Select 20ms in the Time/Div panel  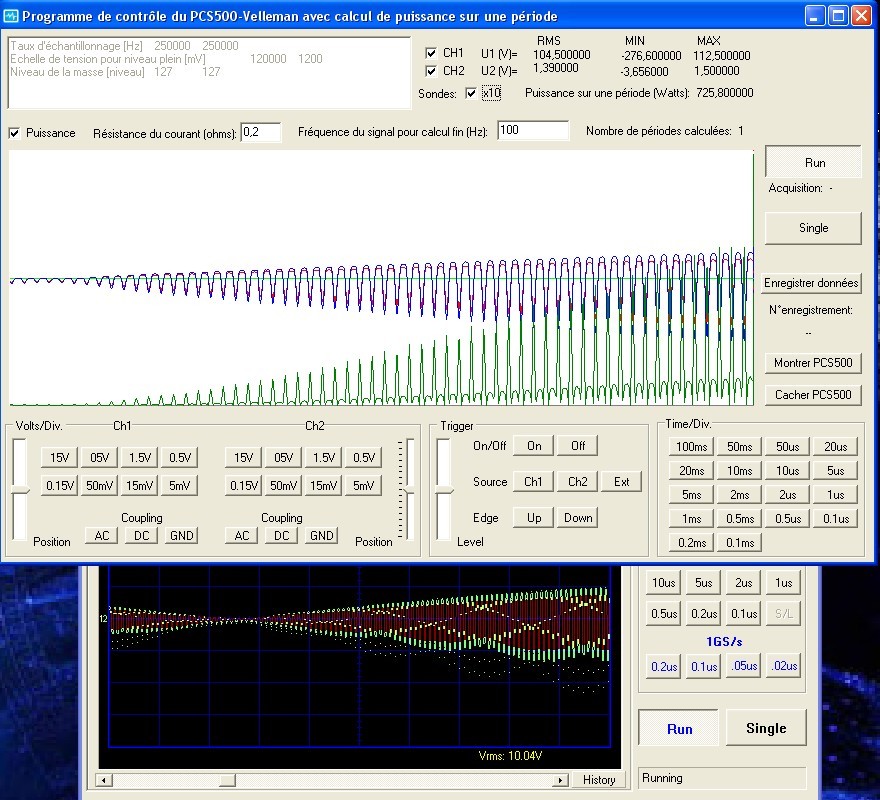691,471
